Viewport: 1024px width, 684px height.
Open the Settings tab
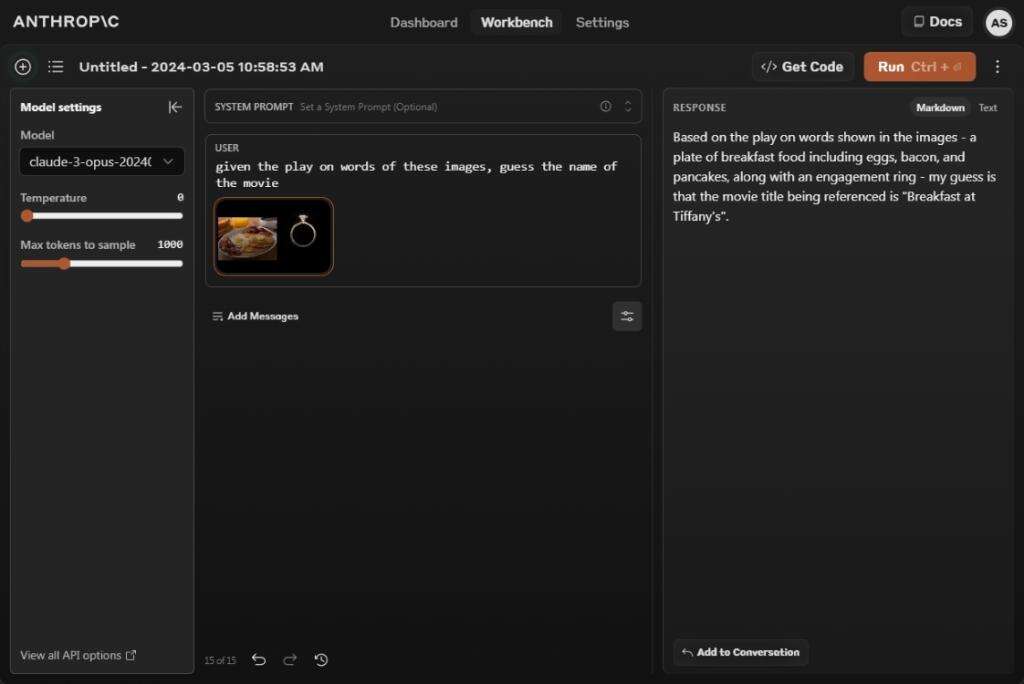point(602,22)
